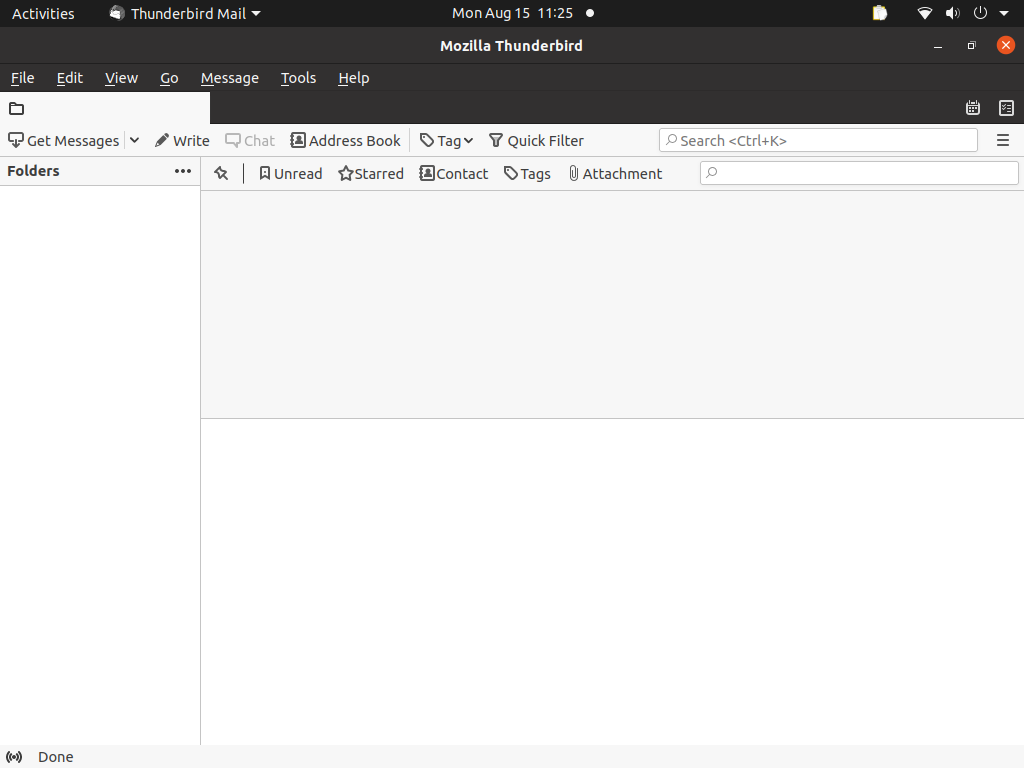
Task: Toggle the keep filters pinned icon
Action: pos(221,174)
